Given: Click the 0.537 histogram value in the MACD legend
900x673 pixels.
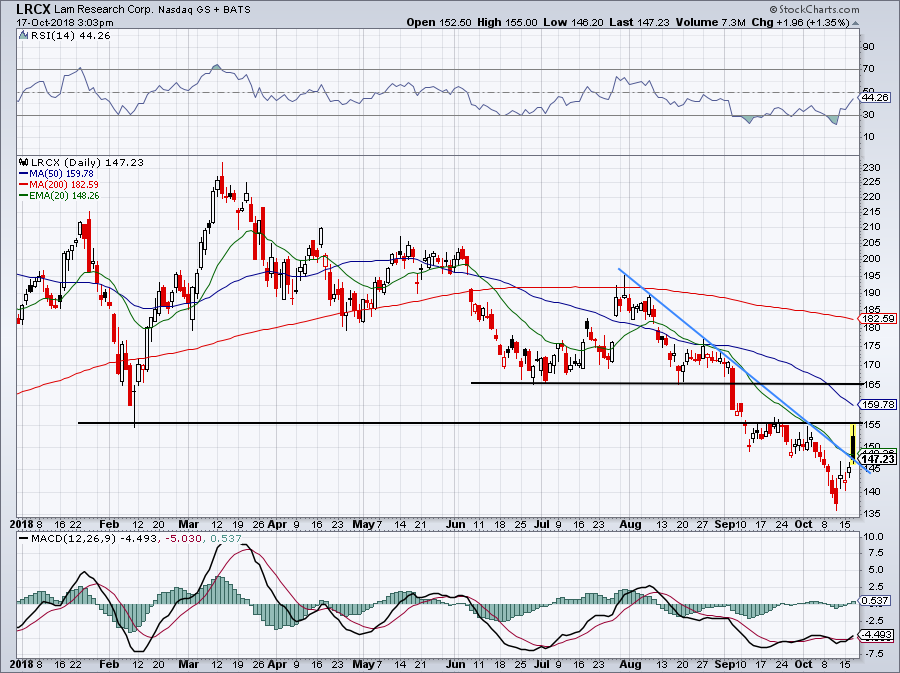Looking at the screenshot, I should [x=226, y=539].
